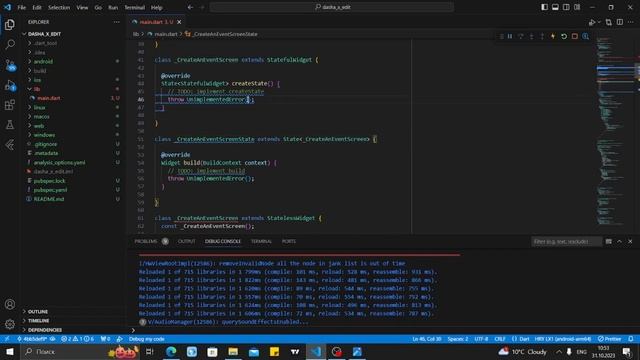640x360 pixels.
Task: Open the Explorer view in activity bar
Action: (x=10, y=24)
